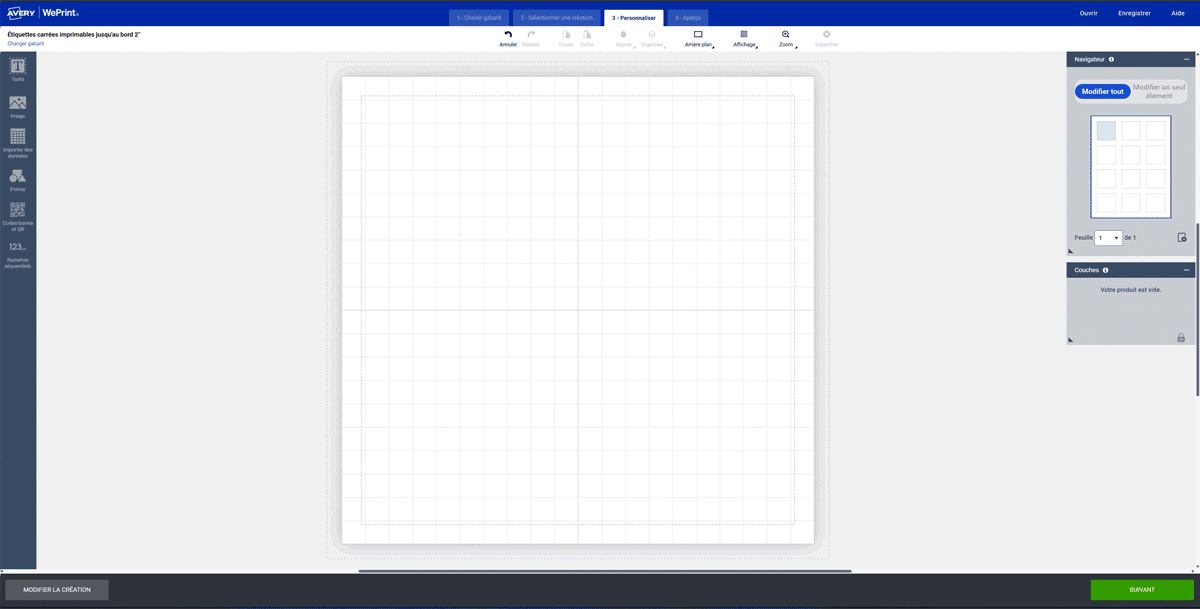Image resolution: width=1200 pixels, height=609 pixels.
Task: Open Numéros séquentiels tool
Action: click(18, 255)
